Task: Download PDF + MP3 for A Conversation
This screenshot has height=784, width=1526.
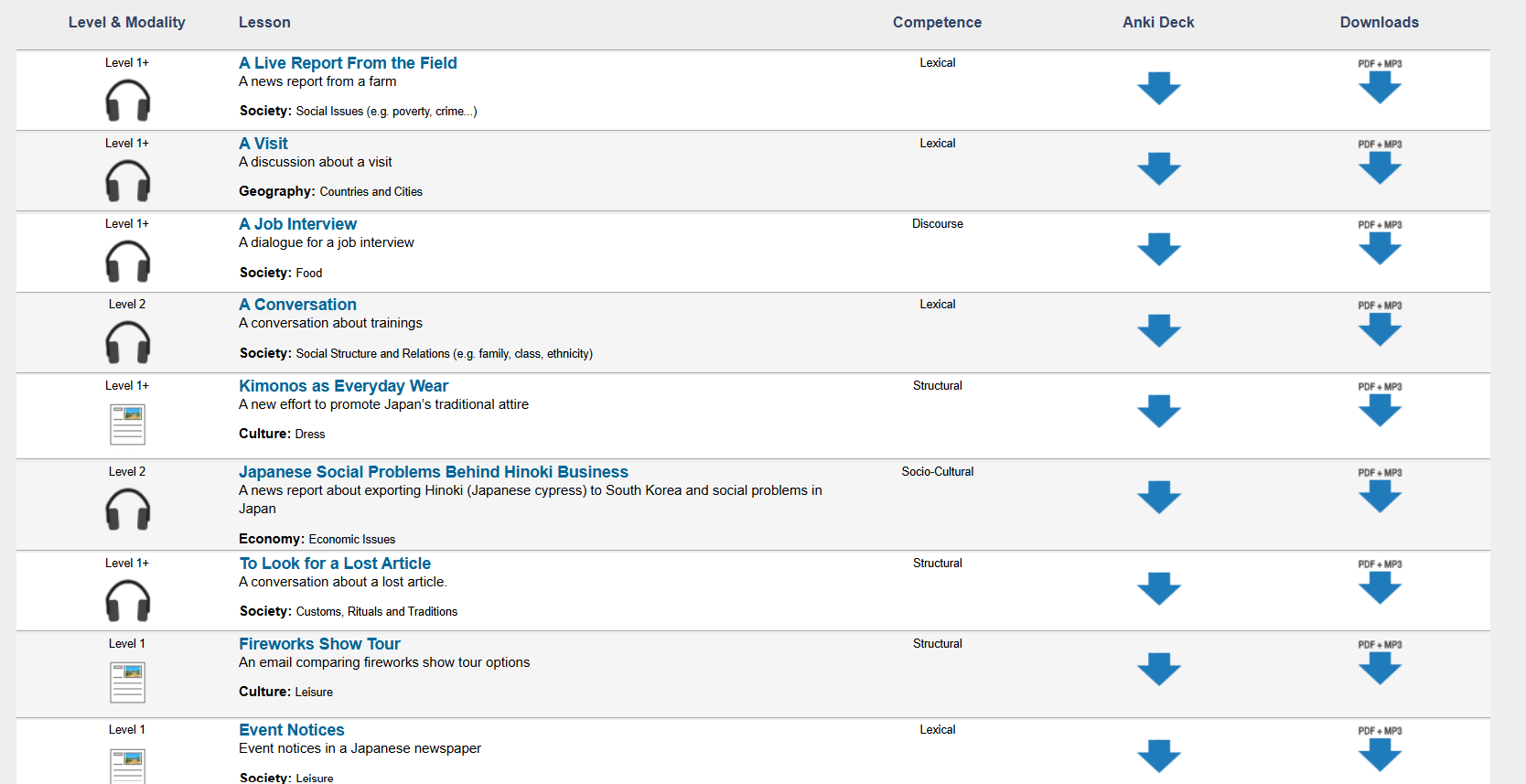Action: point(1380,324)
